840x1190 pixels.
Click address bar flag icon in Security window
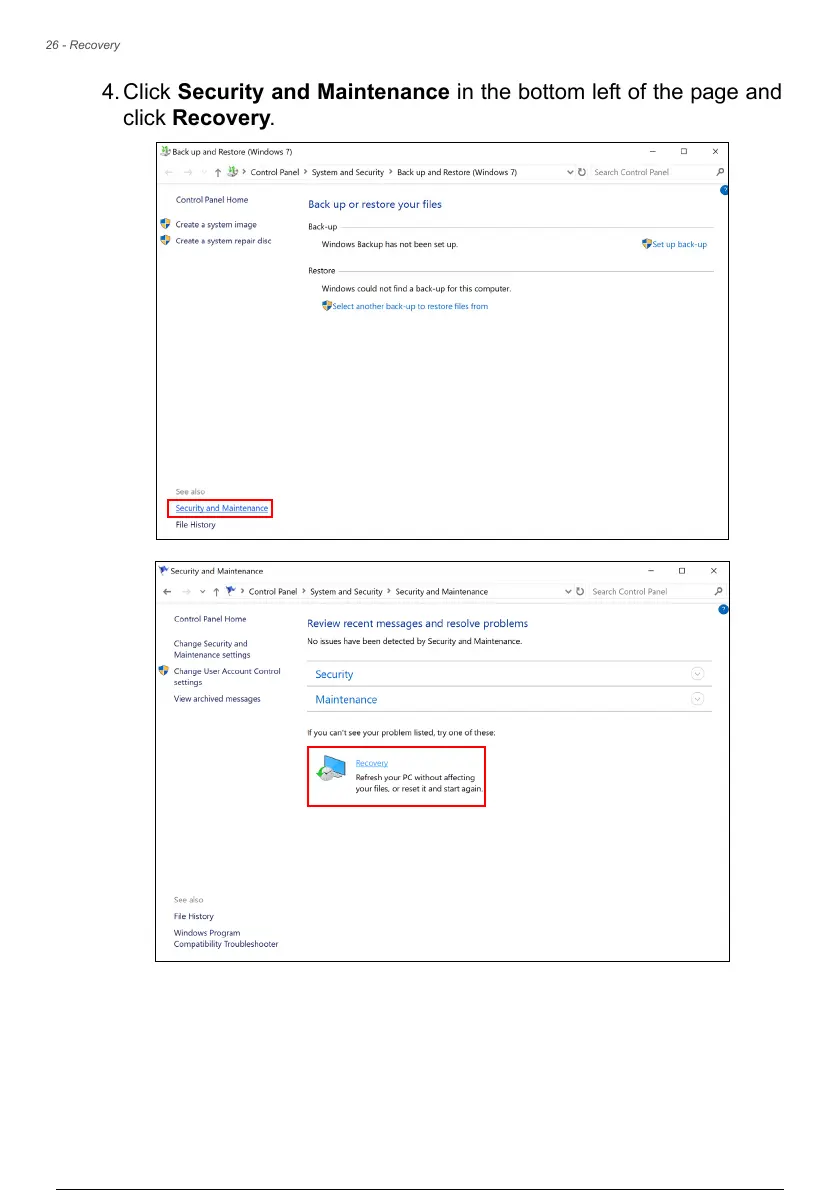click(231, 591)
